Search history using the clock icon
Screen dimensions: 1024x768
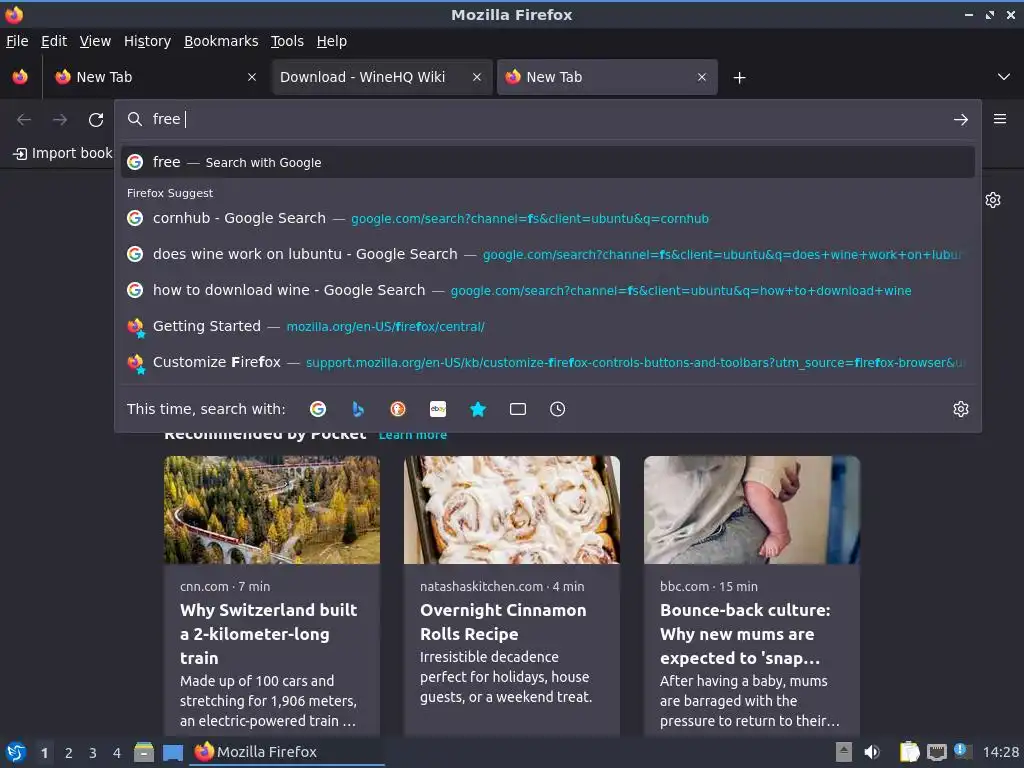click(x=558, y=409)
